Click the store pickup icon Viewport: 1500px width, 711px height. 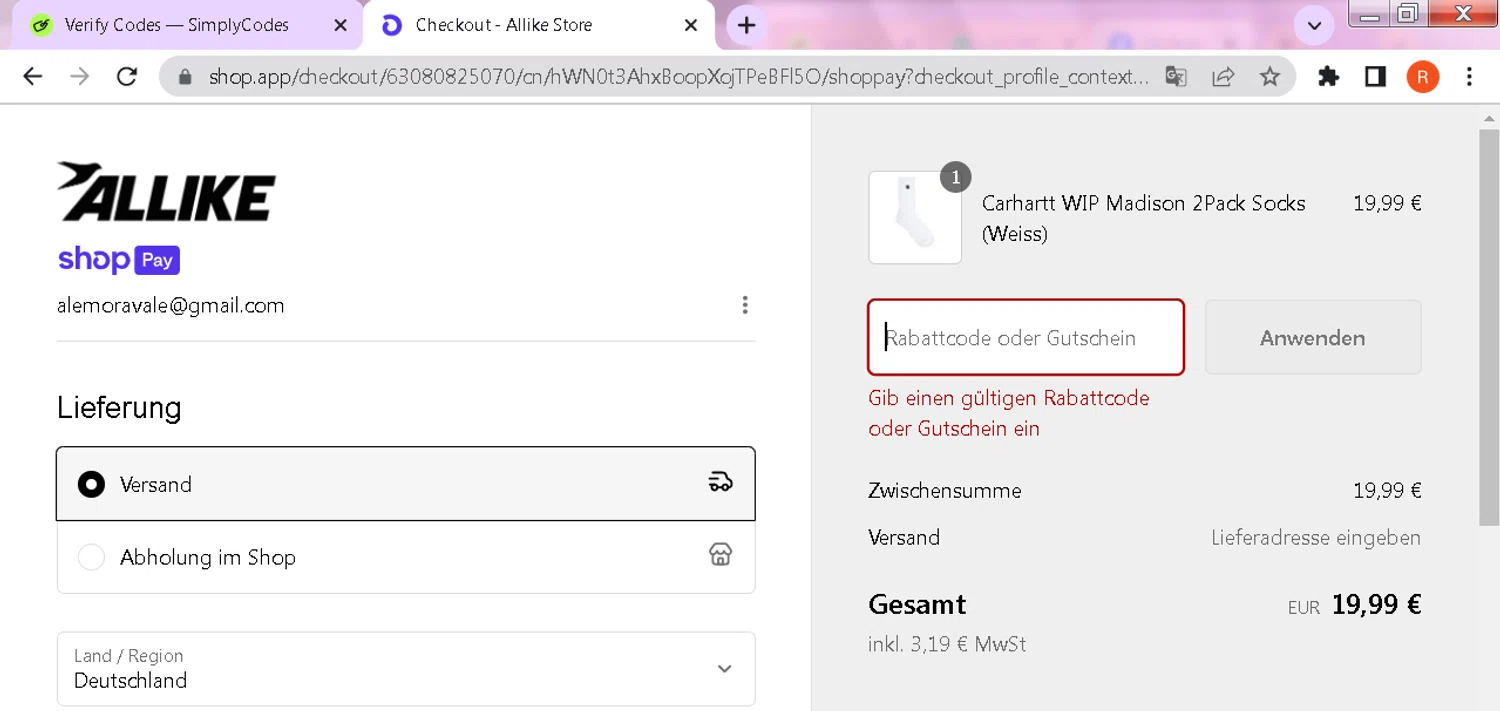click(x=720, y=555)
